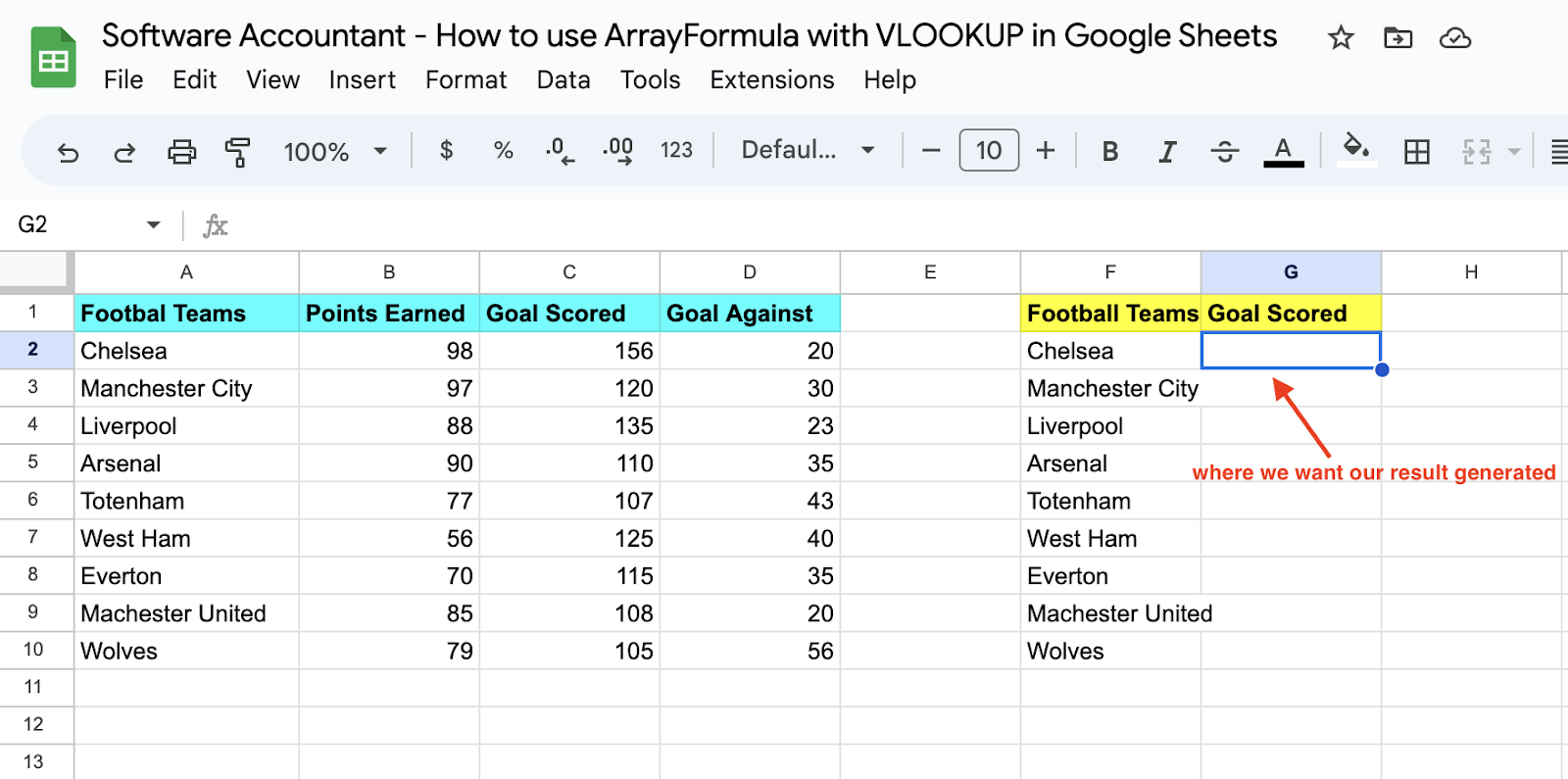Click the Redo arrow icon
This screenshot has width=1568, height=779.
124,152
